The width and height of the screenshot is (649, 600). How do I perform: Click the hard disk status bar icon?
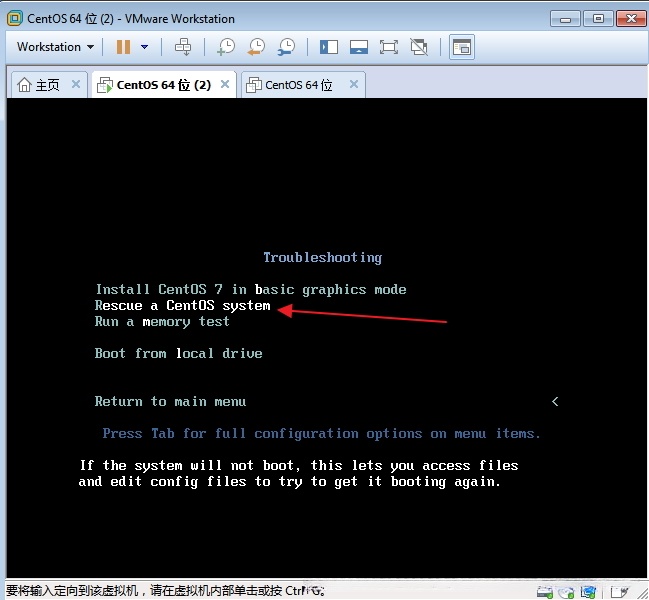click(x=545, y=592)
